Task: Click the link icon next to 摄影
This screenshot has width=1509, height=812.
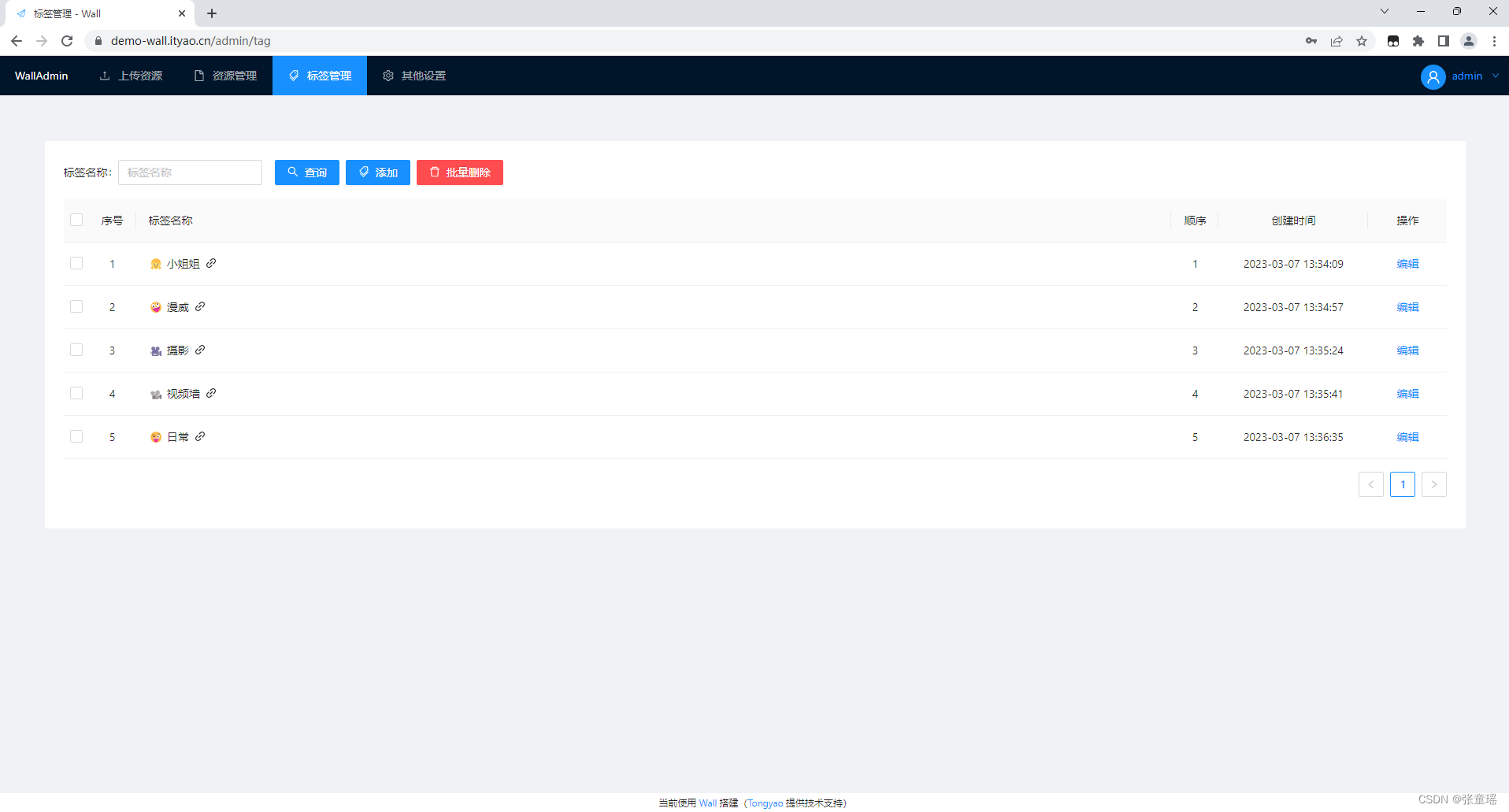Action: pyautogui.click(x=200, y=350)
